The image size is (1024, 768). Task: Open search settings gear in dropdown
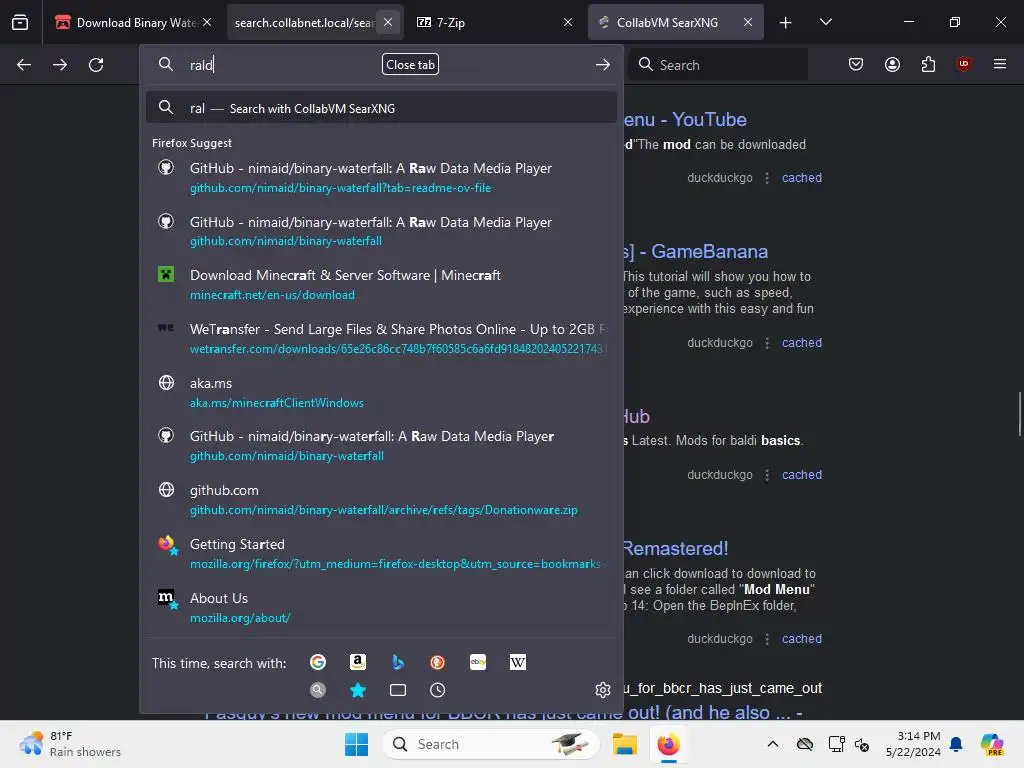(x=603, y=690)
